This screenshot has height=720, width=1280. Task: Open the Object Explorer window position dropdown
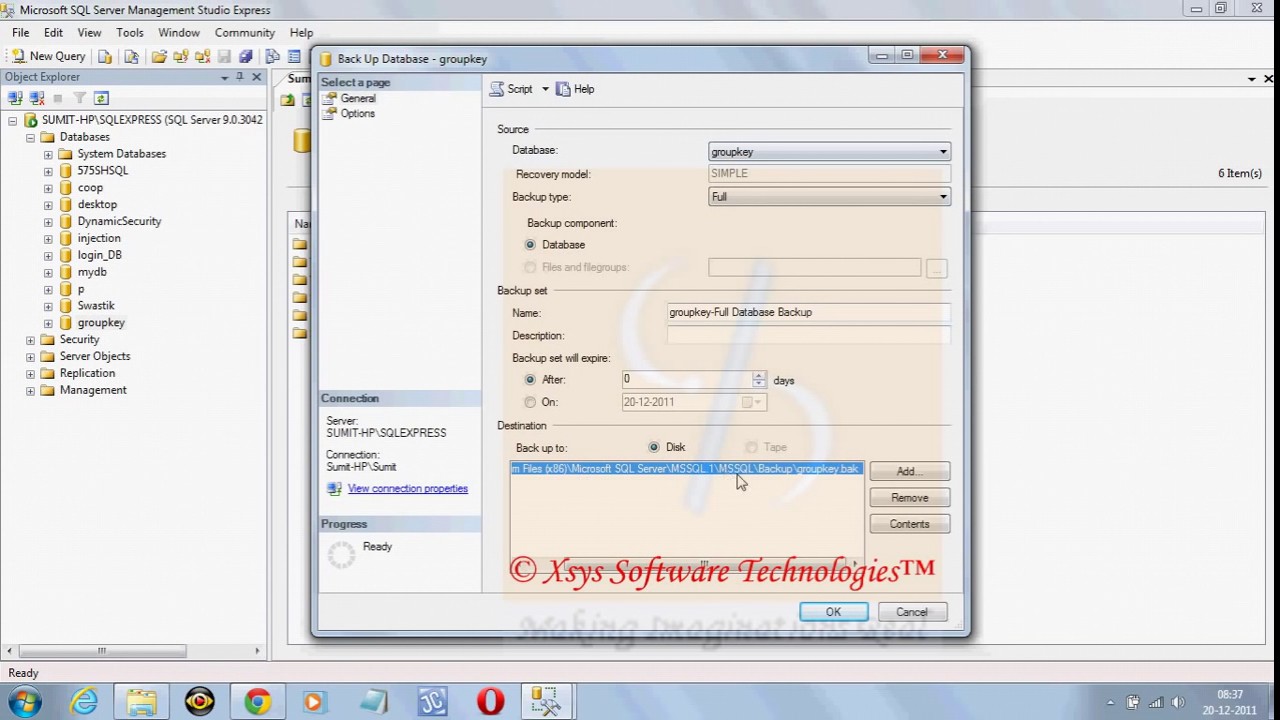[x=224, y=77]
